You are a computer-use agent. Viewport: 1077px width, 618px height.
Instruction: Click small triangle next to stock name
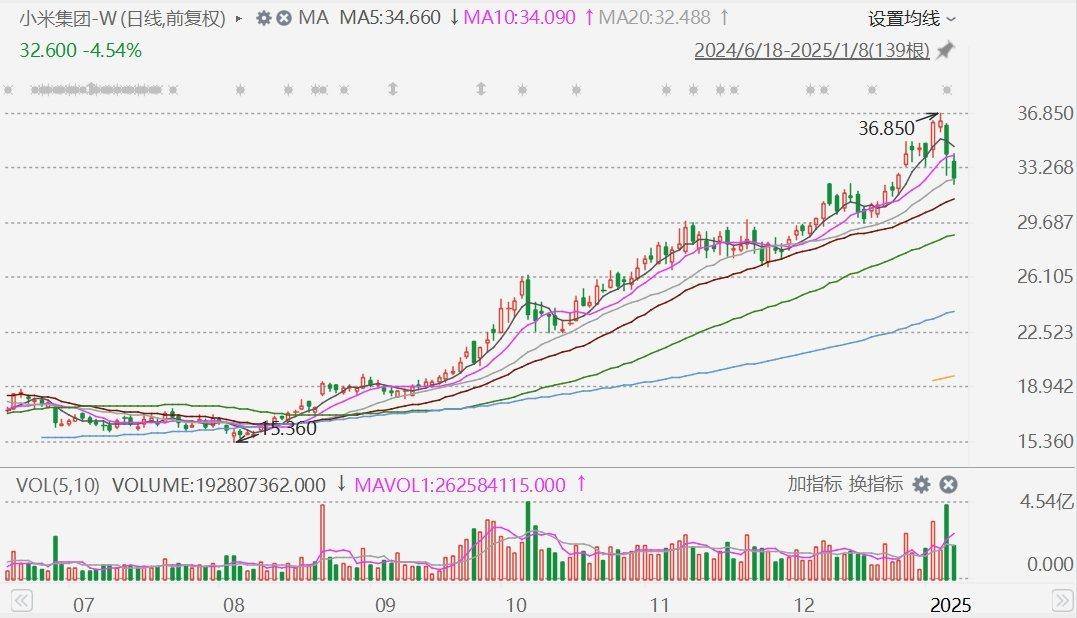(237, 18)
